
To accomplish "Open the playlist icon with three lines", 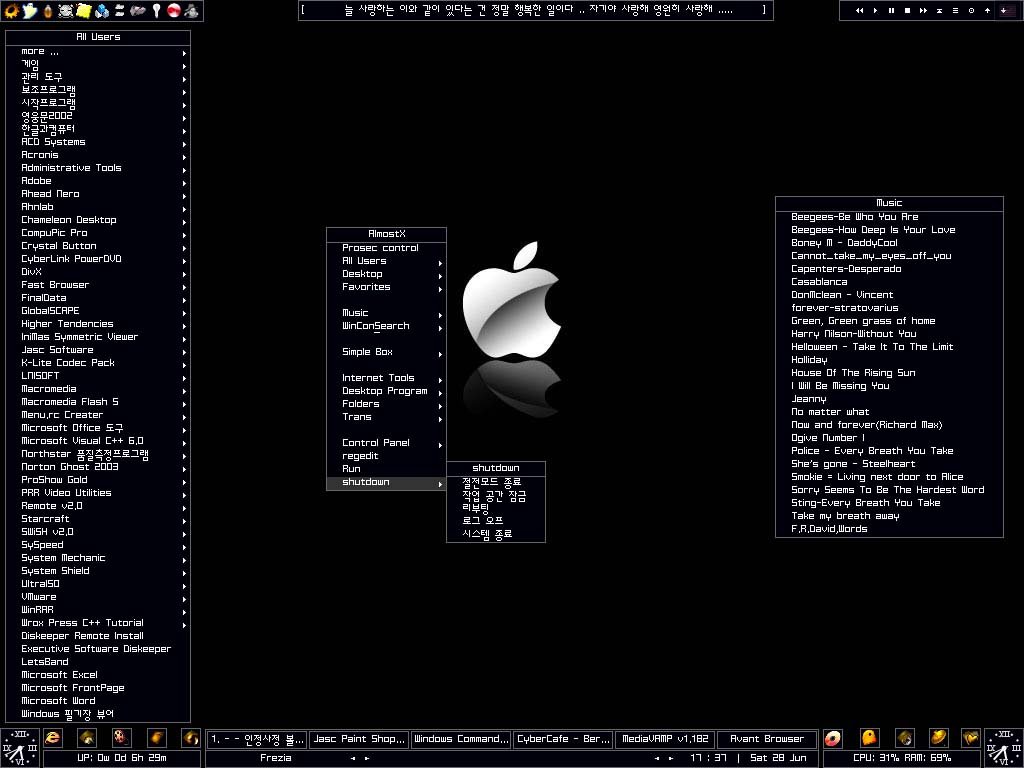I will [x=955, y=10].
